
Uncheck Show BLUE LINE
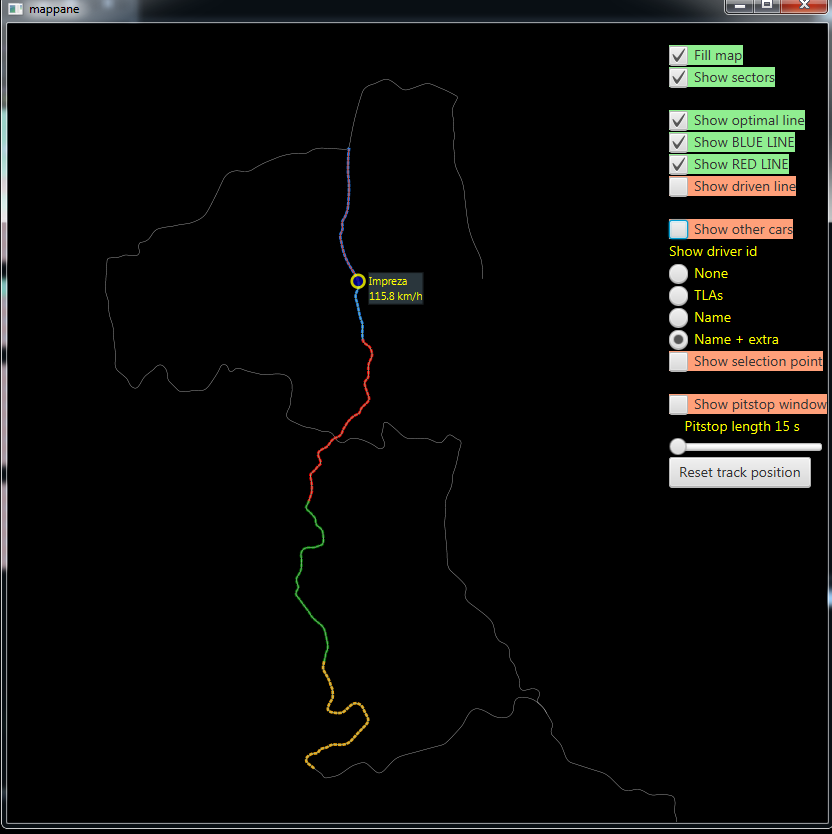(678, 142)
